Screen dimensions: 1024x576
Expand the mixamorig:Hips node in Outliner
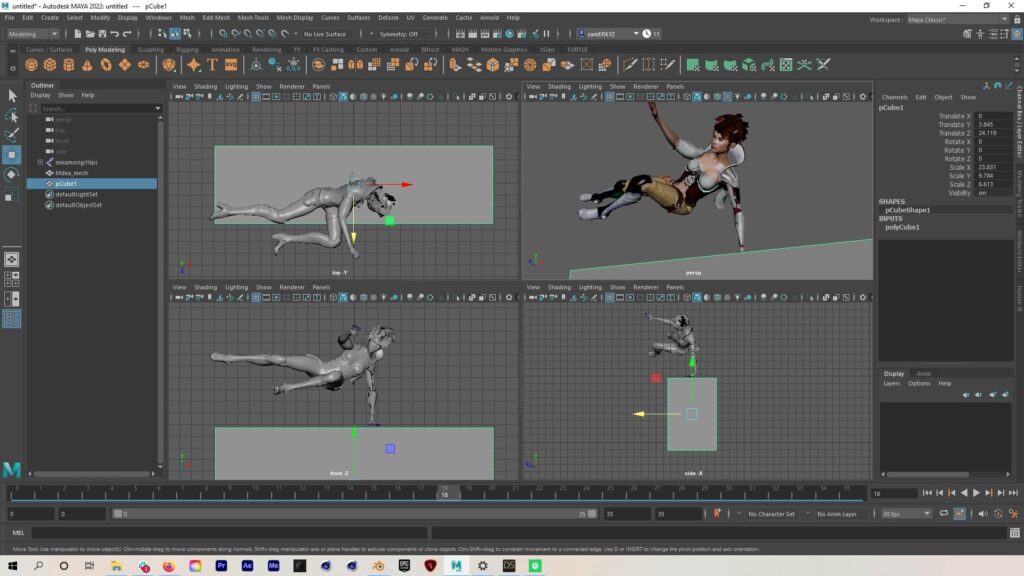(x=40, y=162)
